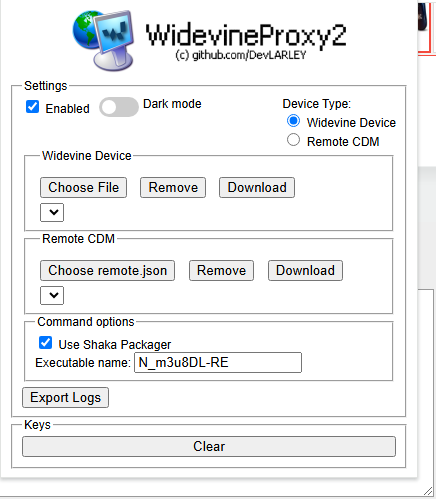Select the Widevine Device radio button
Viewport: 436px width, 499px height.
[293, 121]
